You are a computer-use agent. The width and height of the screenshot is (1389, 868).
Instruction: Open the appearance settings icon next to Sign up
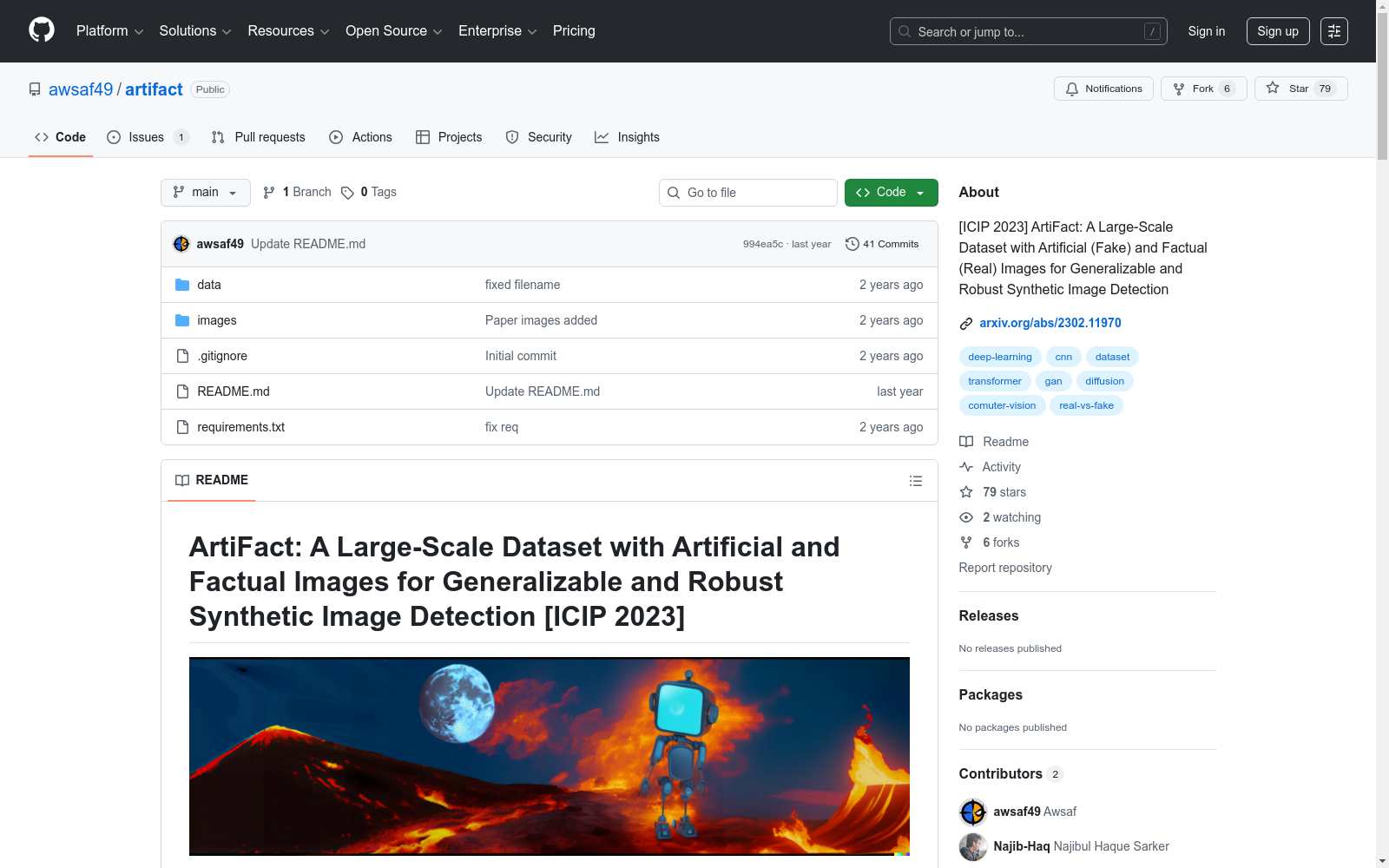point(1334,31)
